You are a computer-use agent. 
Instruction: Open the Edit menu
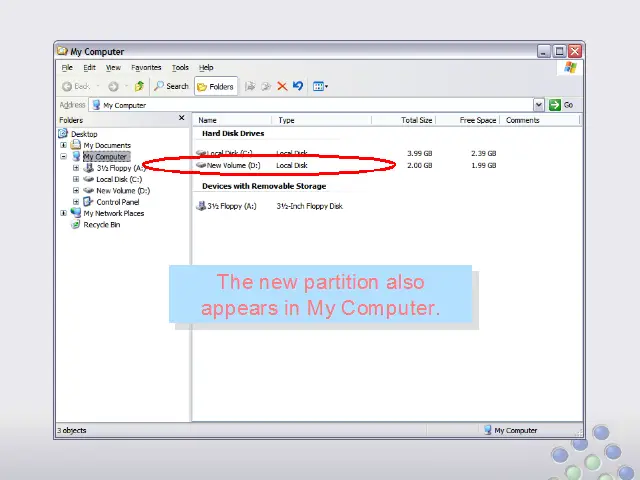[x=89, y=68]
